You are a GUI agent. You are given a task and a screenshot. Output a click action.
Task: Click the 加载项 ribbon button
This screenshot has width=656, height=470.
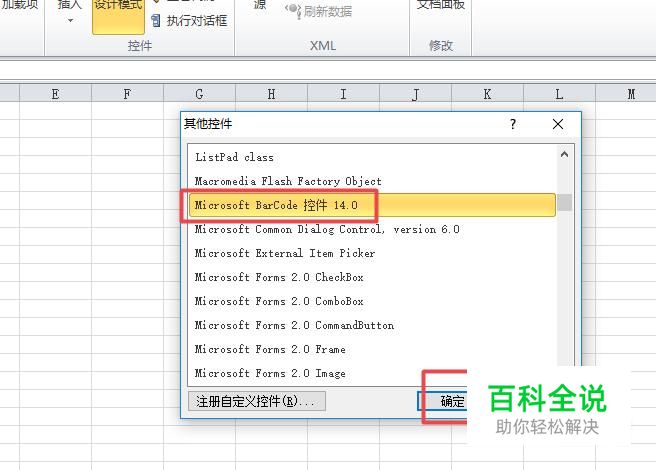(x=19, y=5)
